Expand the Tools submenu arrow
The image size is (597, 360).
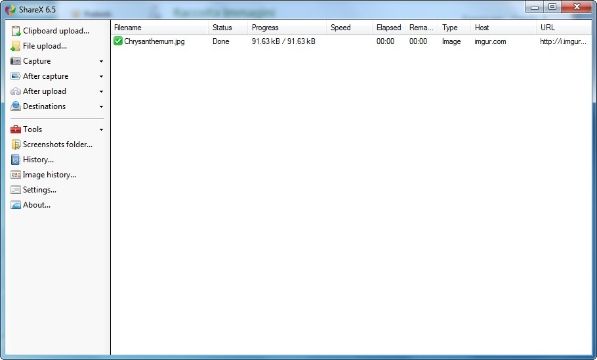[x=101, y=130]
